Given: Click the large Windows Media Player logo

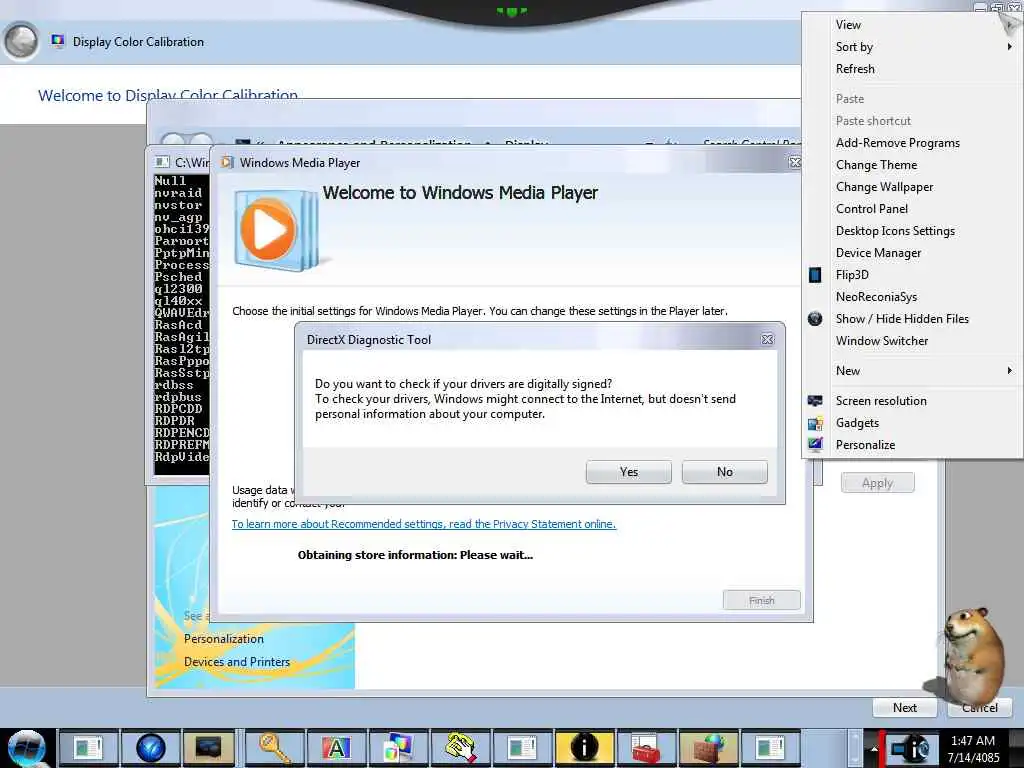Looking at the screenshot, I should click(276, 230).
